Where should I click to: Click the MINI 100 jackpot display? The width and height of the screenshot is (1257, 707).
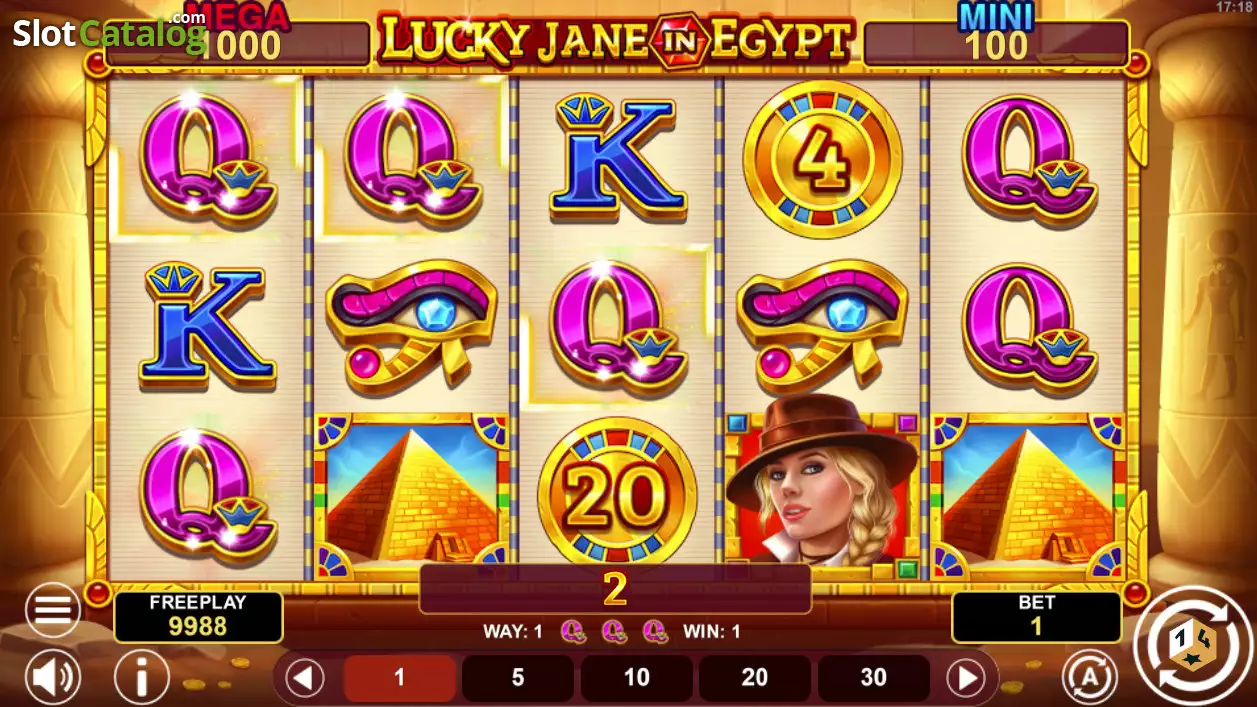tap(996, 35)
